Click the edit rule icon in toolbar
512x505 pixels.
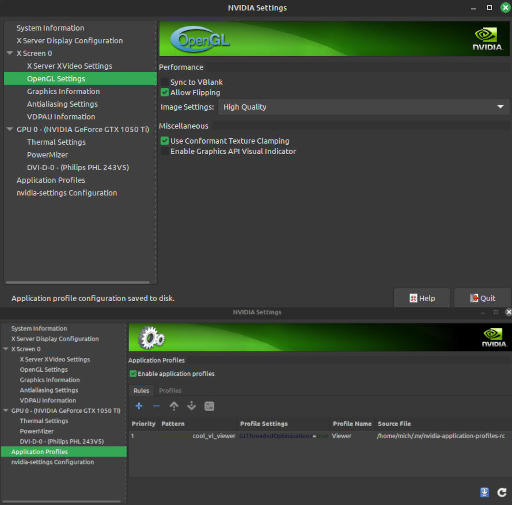pos(209,406)
